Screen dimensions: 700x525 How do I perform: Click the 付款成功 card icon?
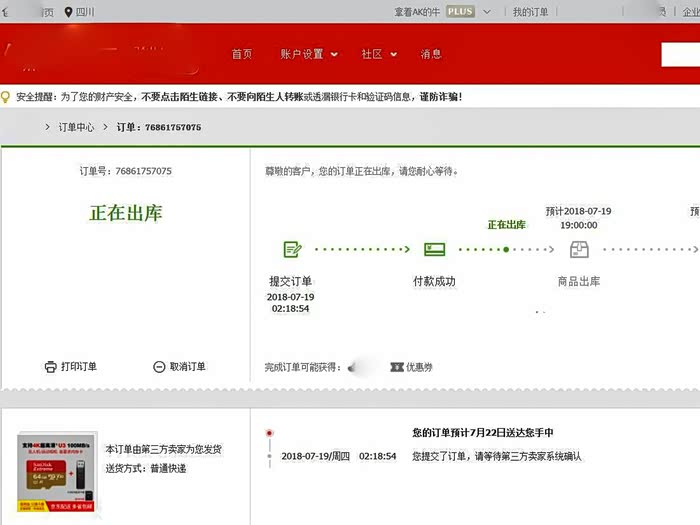coord(434,249)
